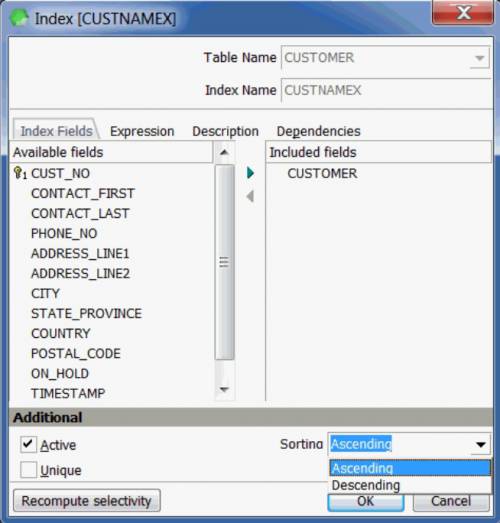Open the Table Name dropdown
The width and height of the screenshot is (500, 523).
click(x=480, y=58)
